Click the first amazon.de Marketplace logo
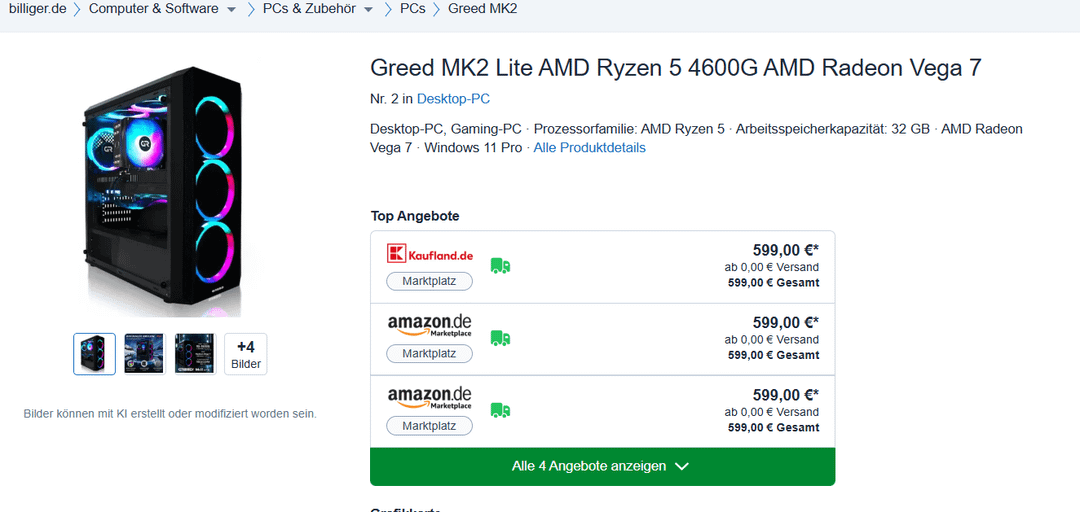The image size is (1080, 512). pos(430,325)
